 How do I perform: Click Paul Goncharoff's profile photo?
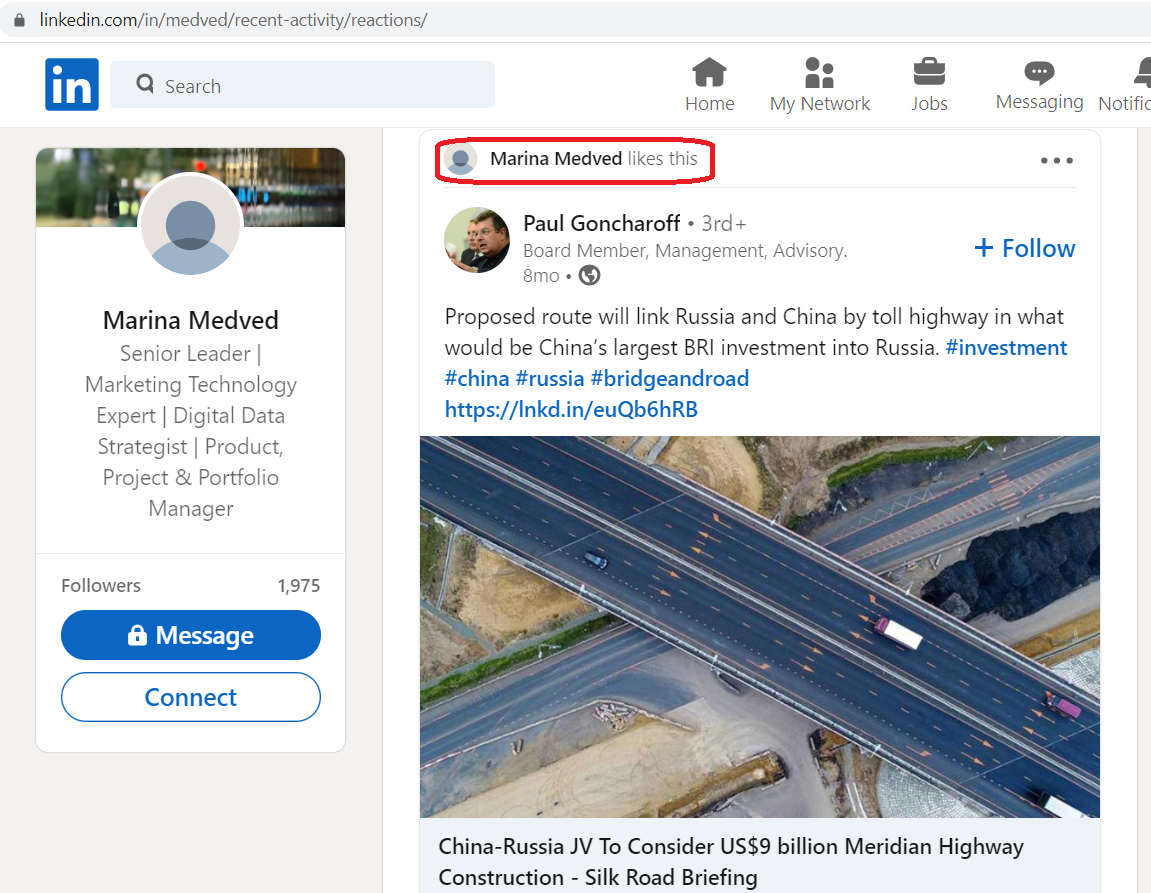(477, 240)
